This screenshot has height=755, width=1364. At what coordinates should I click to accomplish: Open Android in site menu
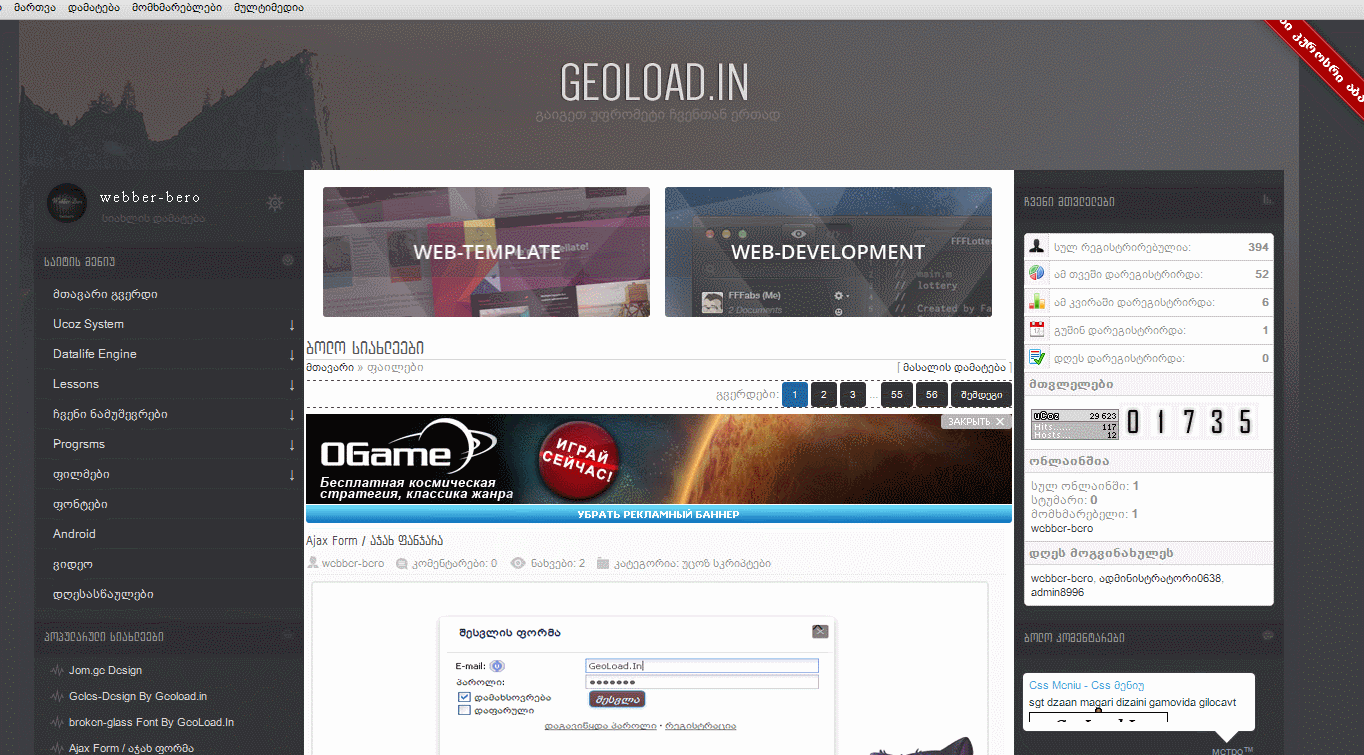74,534
